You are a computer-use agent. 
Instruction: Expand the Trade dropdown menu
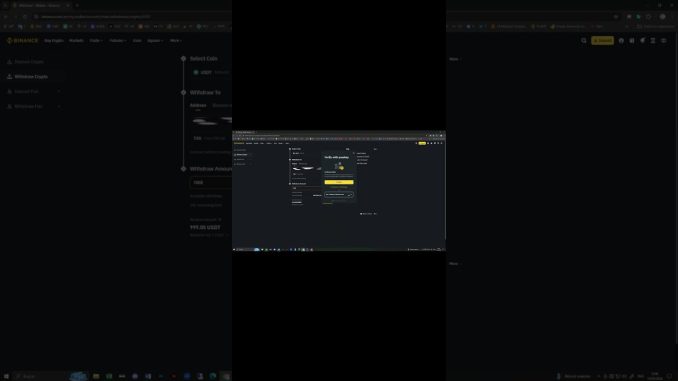click(96, 41)
